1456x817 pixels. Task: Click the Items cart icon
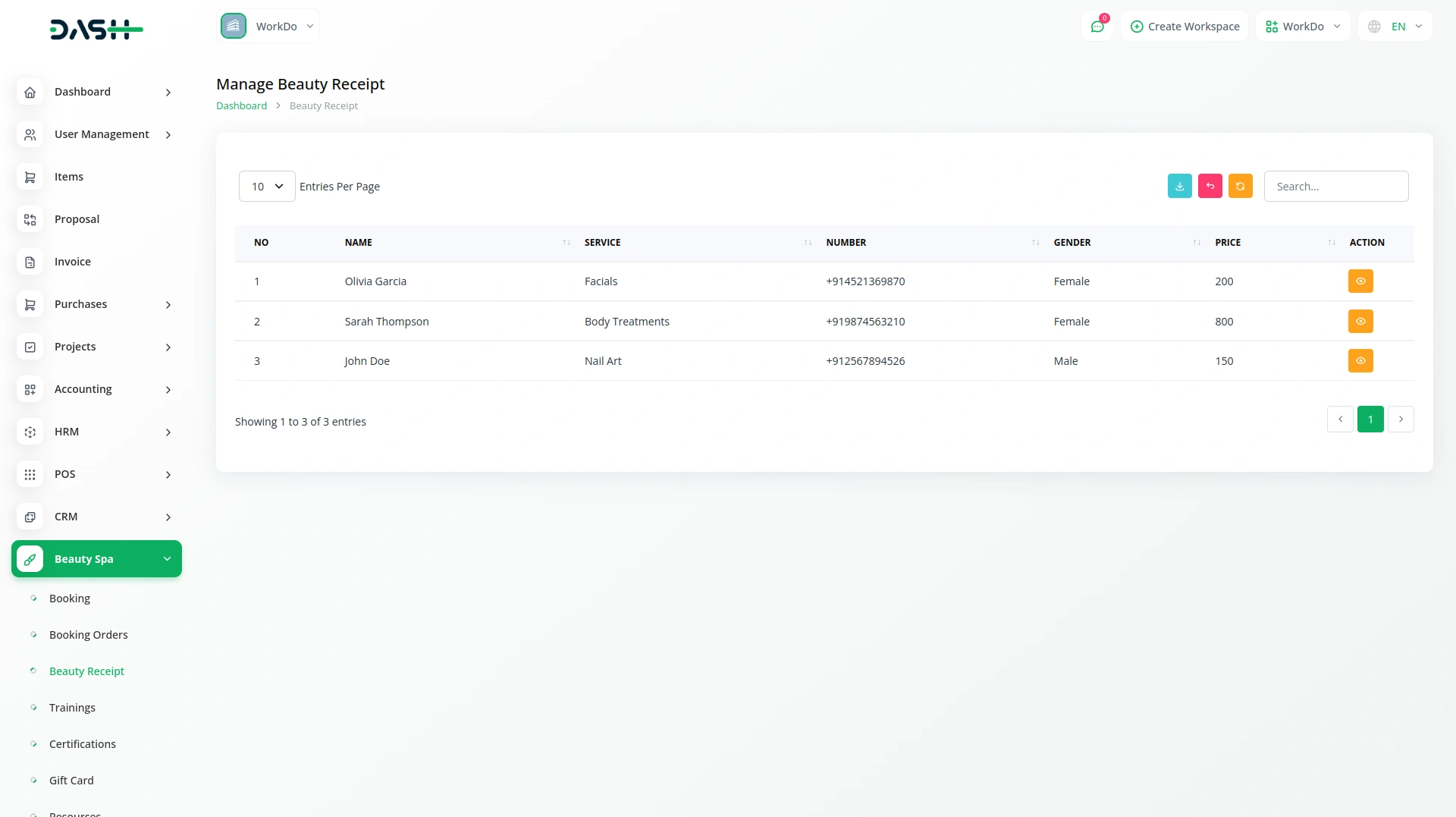[x=30, y=177]
